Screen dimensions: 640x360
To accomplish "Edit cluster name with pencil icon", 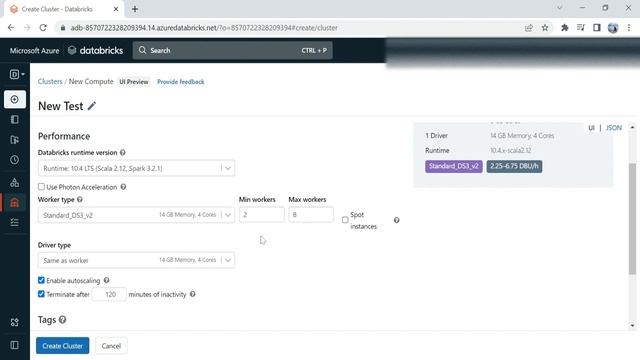I will (x=92, y=106).
